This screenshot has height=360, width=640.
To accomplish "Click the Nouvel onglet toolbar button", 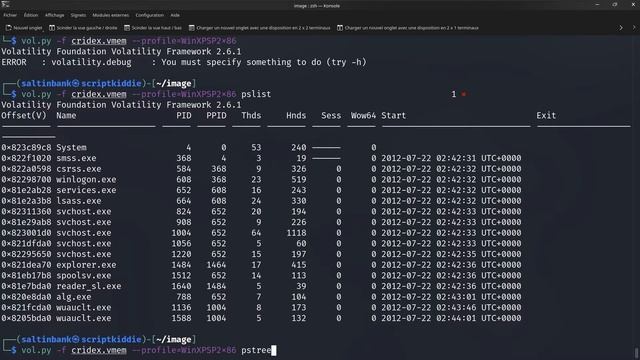I will tap(24, 28).
